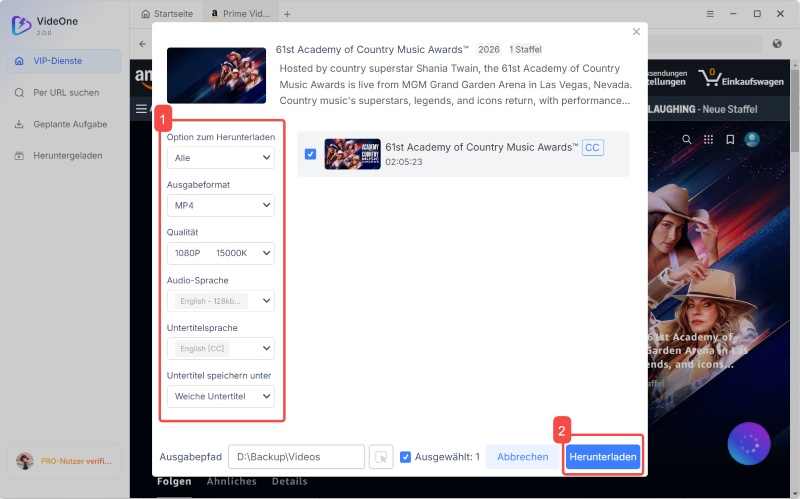Close the download dialog with X

point(636,32)
